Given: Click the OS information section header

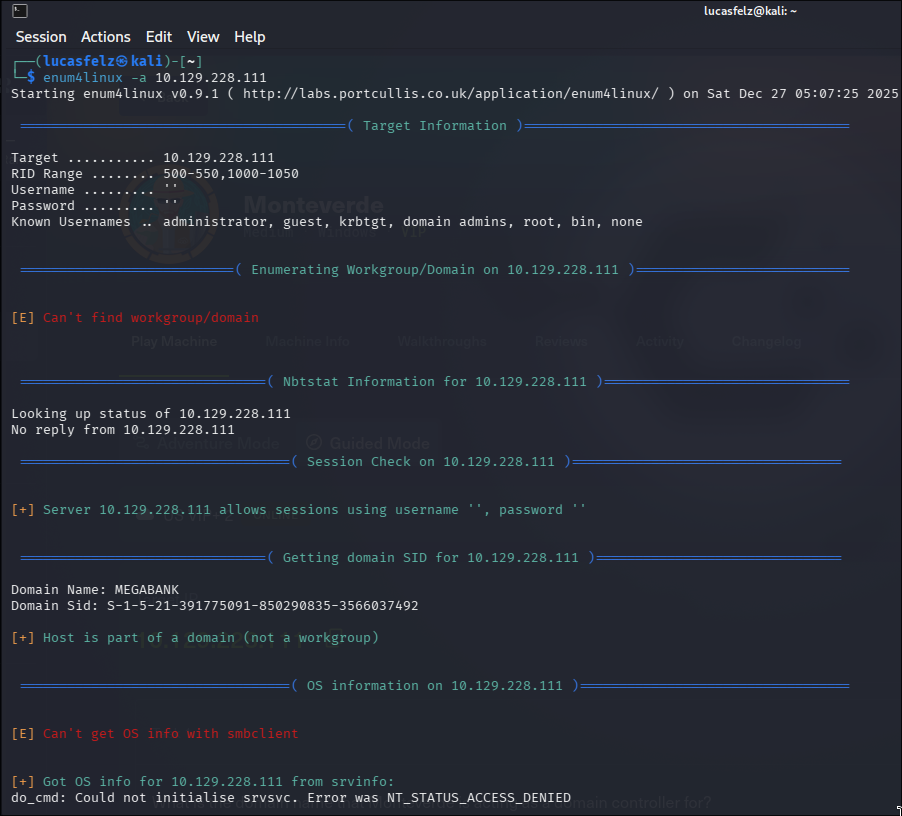Looking at the screenshot, I should coord(435,685).
